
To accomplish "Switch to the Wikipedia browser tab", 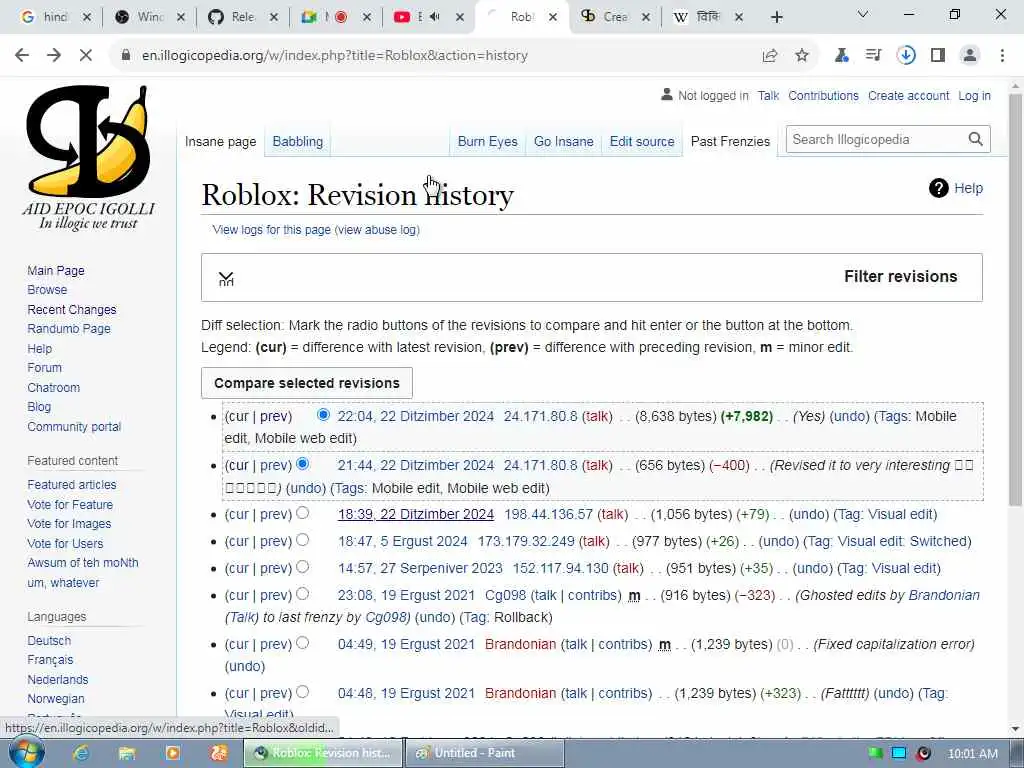I will coord(708,17).
